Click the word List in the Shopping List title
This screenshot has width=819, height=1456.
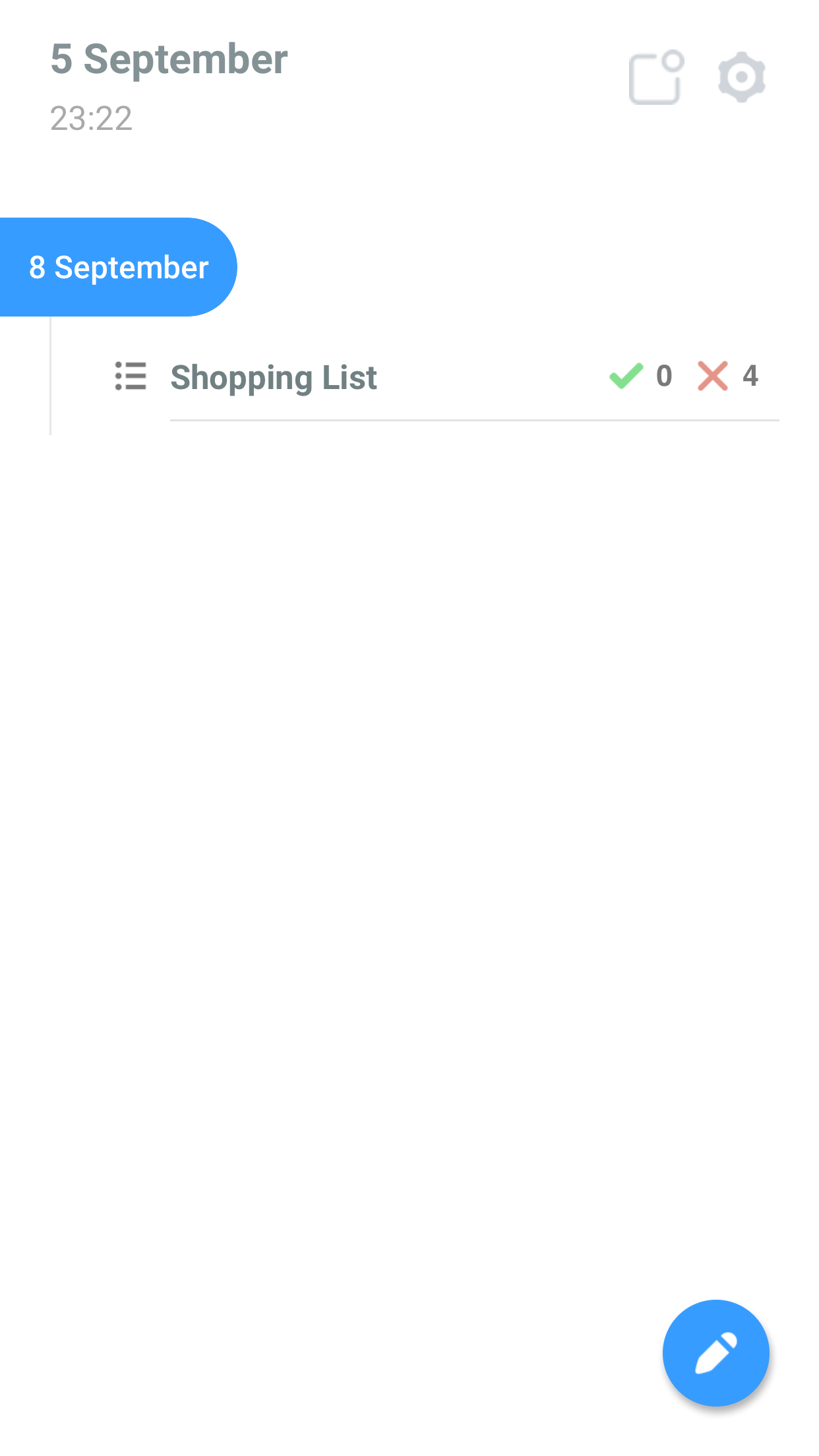tap(349, 377)
